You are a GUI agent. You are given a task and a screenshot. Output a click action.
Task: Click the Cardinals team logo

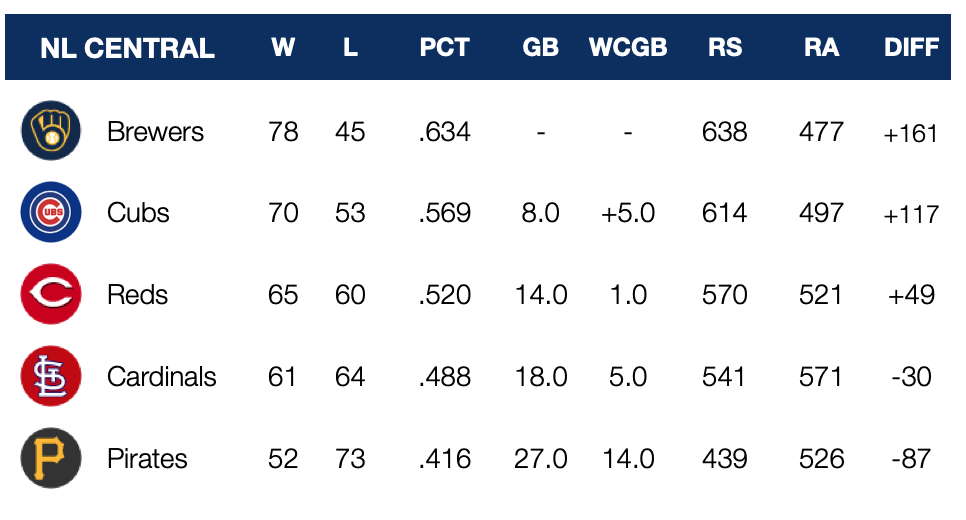point(50,377)
